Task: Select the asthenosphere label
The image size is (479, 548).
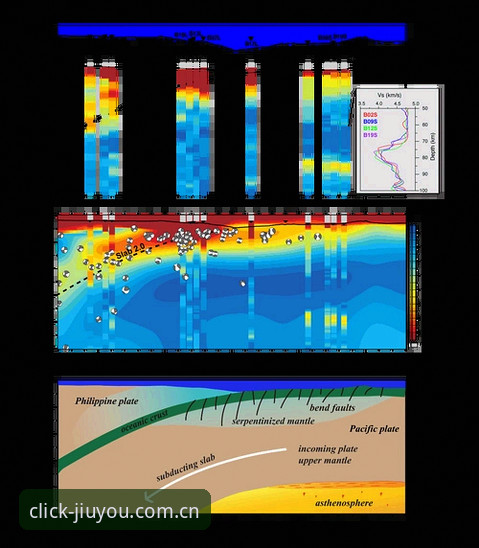Action: click(344, 503)
